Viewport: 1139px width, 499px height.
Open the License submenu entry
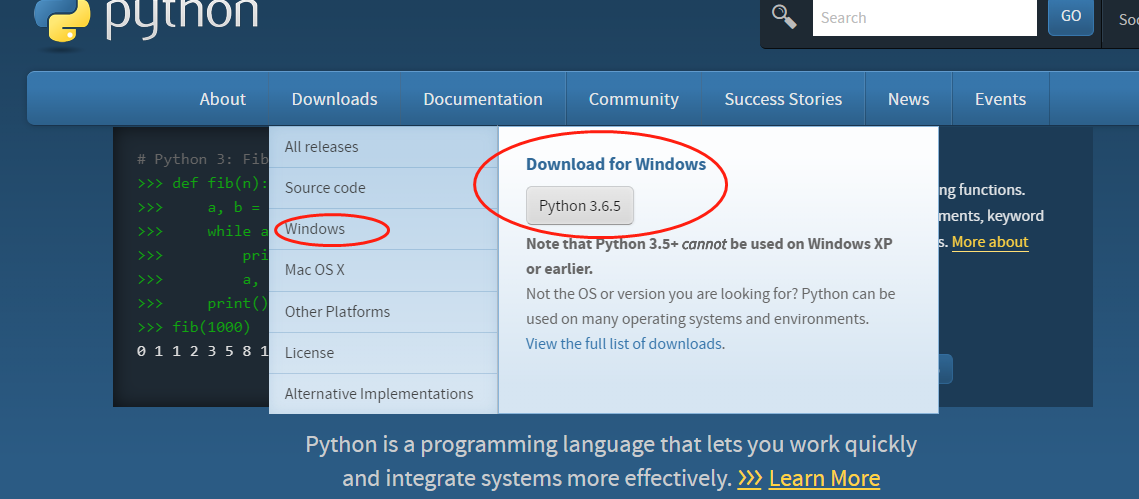pyautogui.click(x=309, y=353)
